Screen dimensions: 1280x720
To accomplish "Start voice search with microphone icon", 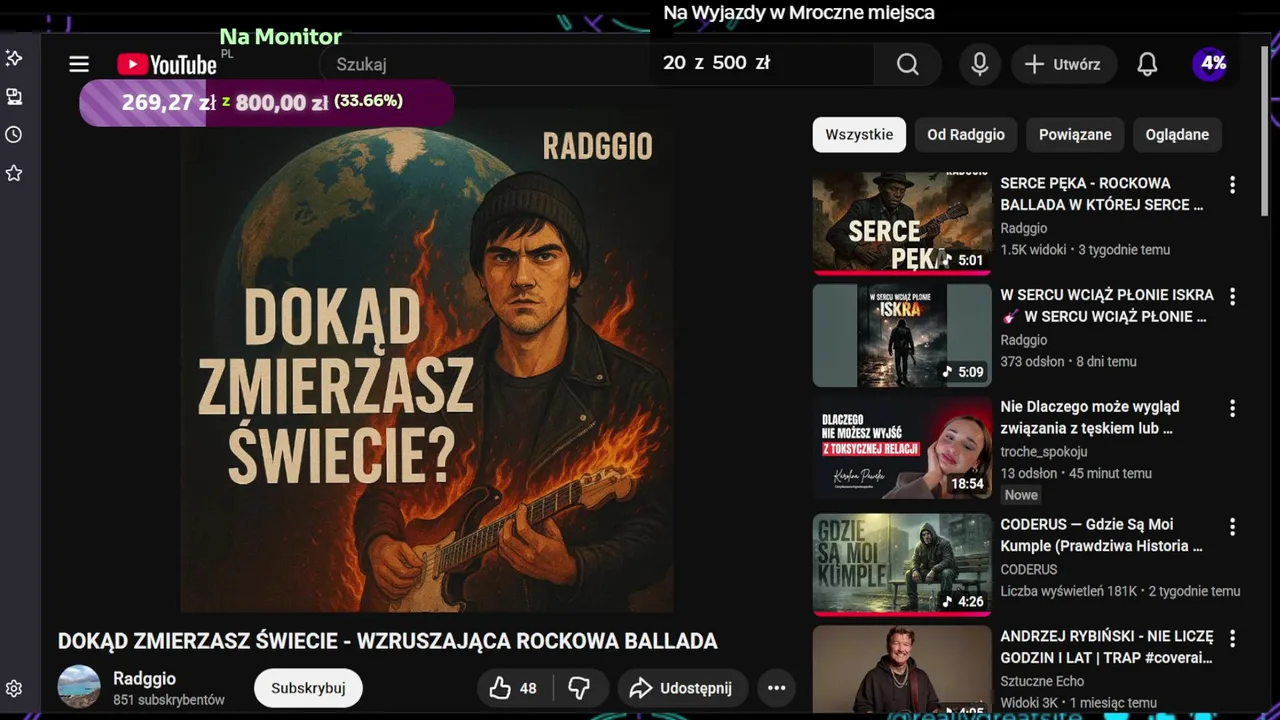I will 980,64.
